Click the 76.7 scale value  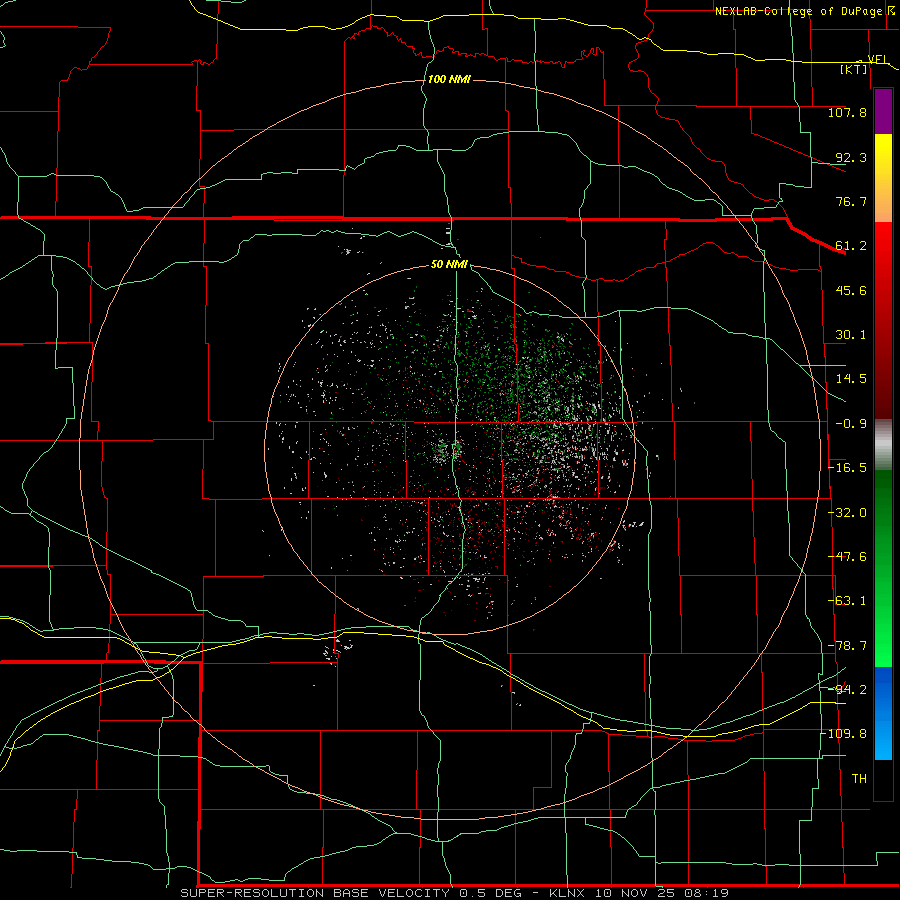click(x=851, y=201)
